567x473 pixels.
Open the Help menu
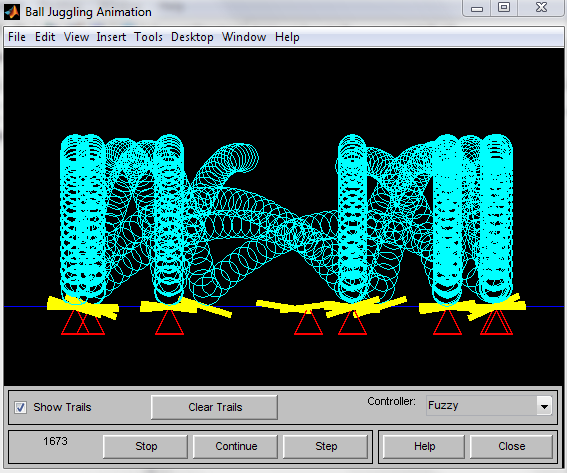pos(287,37)
